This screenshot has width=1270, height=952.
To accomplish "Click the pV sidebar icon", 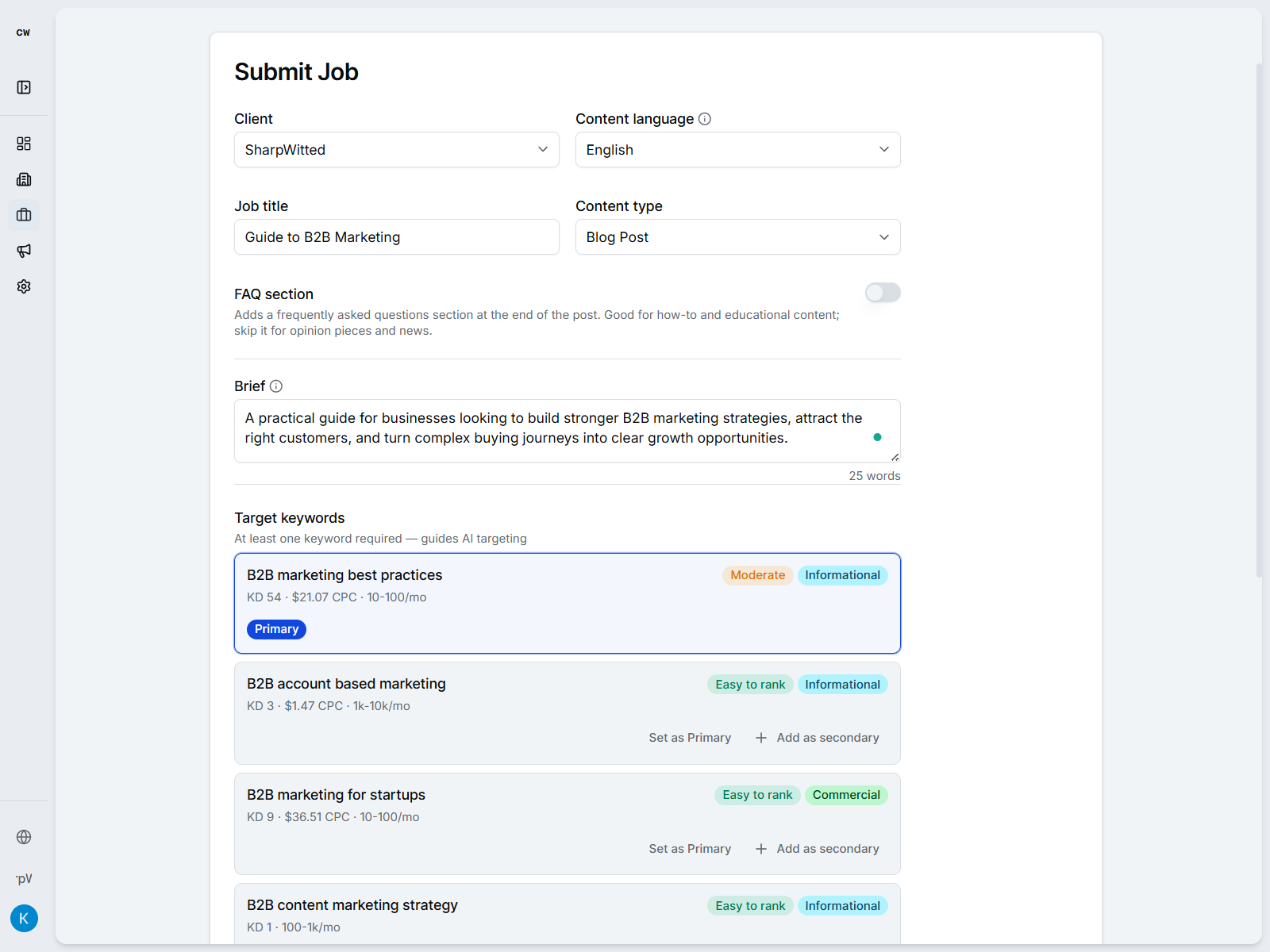I will (24, 878).
